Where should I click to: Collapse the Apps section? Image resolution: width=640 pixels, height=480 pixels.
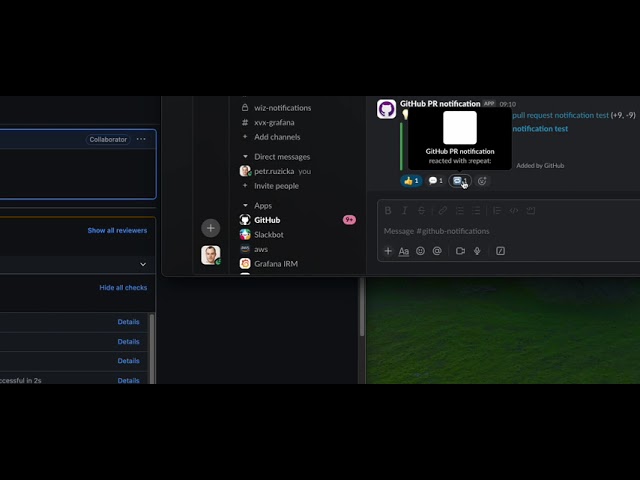coord(245,205)
